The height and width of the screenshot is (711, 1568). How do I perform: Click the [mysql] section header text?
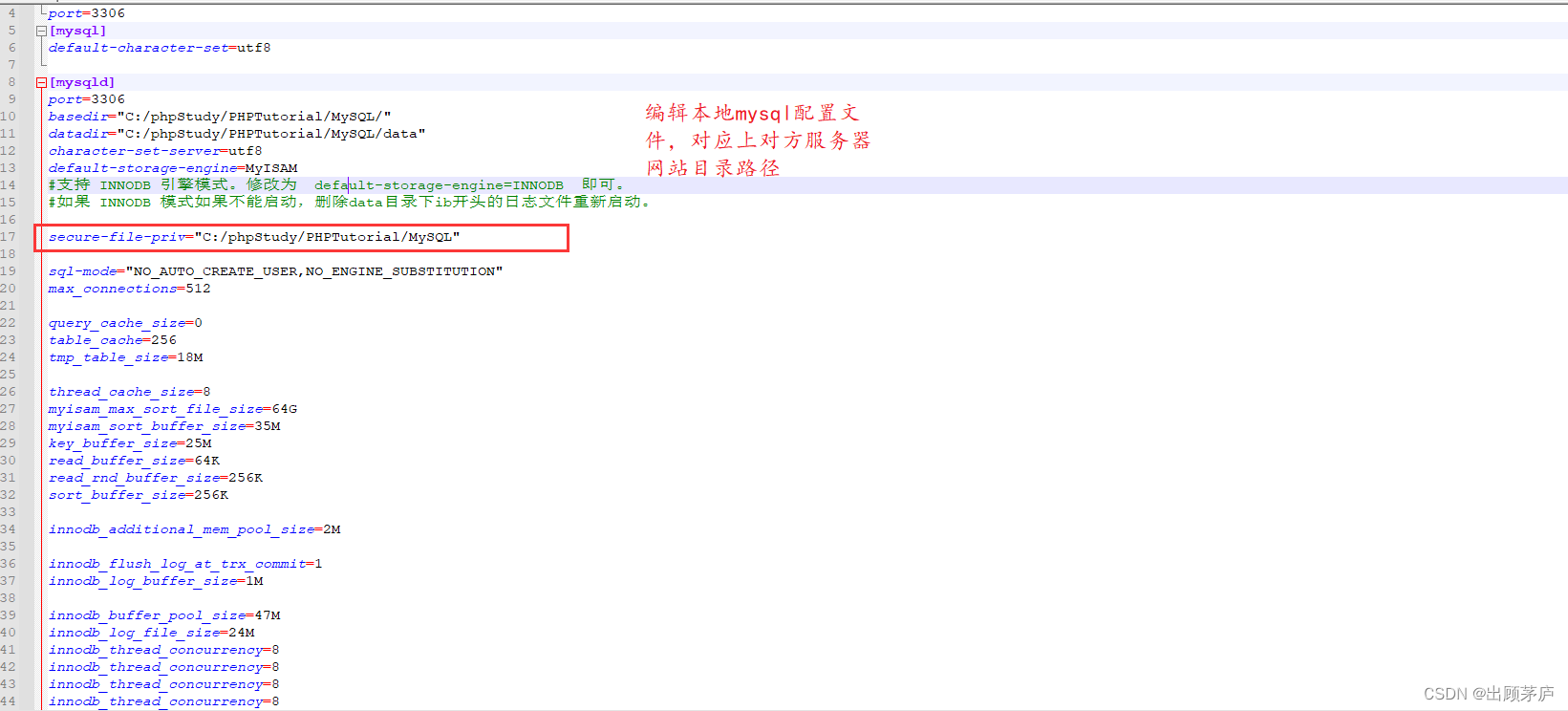[77, 31]
